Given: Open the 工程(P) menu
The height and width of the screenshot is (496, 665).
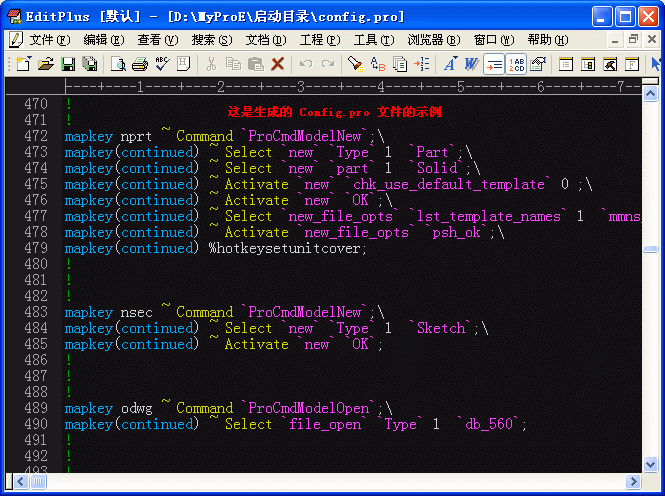Looking at the screenshot, I should tap(320, 40).
